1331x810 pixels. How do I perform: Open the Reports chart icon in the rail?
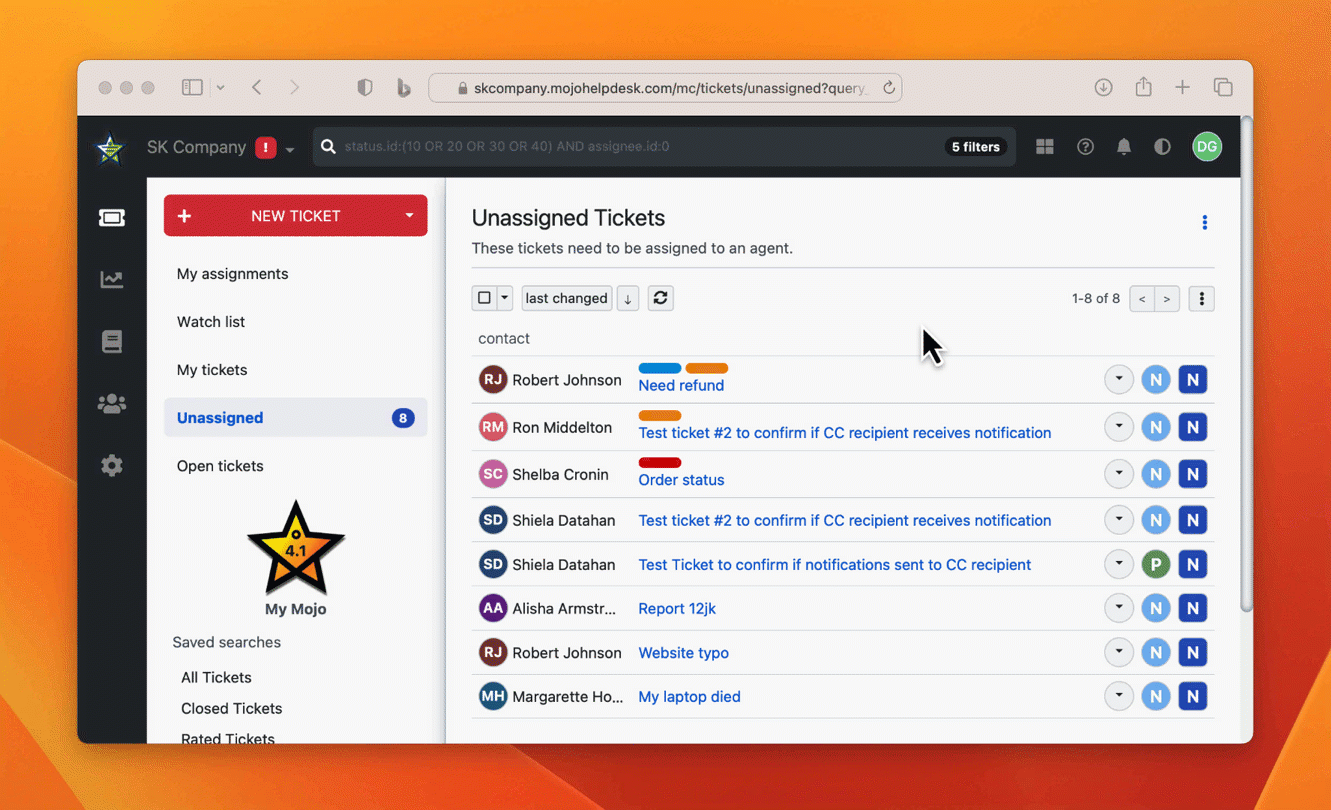pyautogui.click(x=112, y=280)
